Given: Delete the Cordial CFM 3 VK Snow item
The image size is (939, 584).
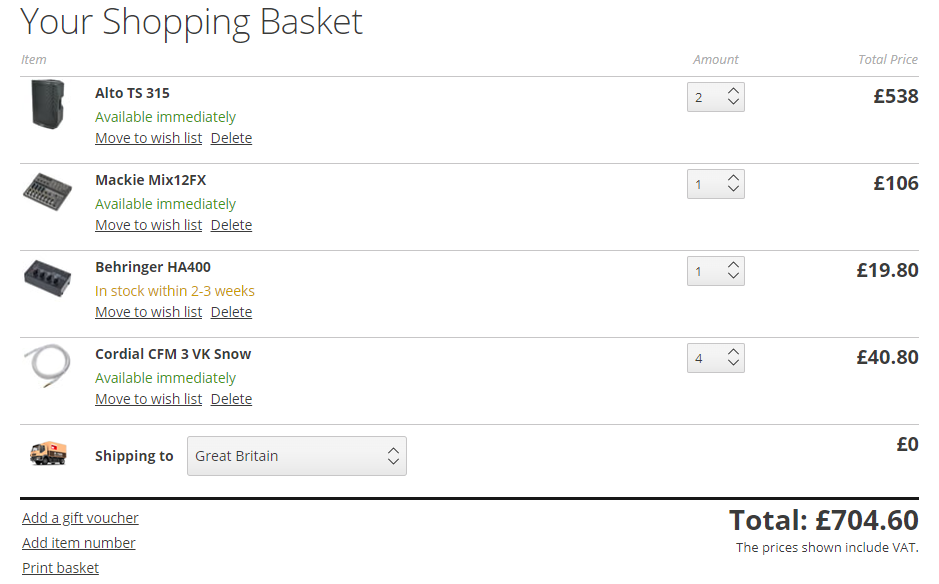Looking at the screenshot, I should click(x=231, y=399).
